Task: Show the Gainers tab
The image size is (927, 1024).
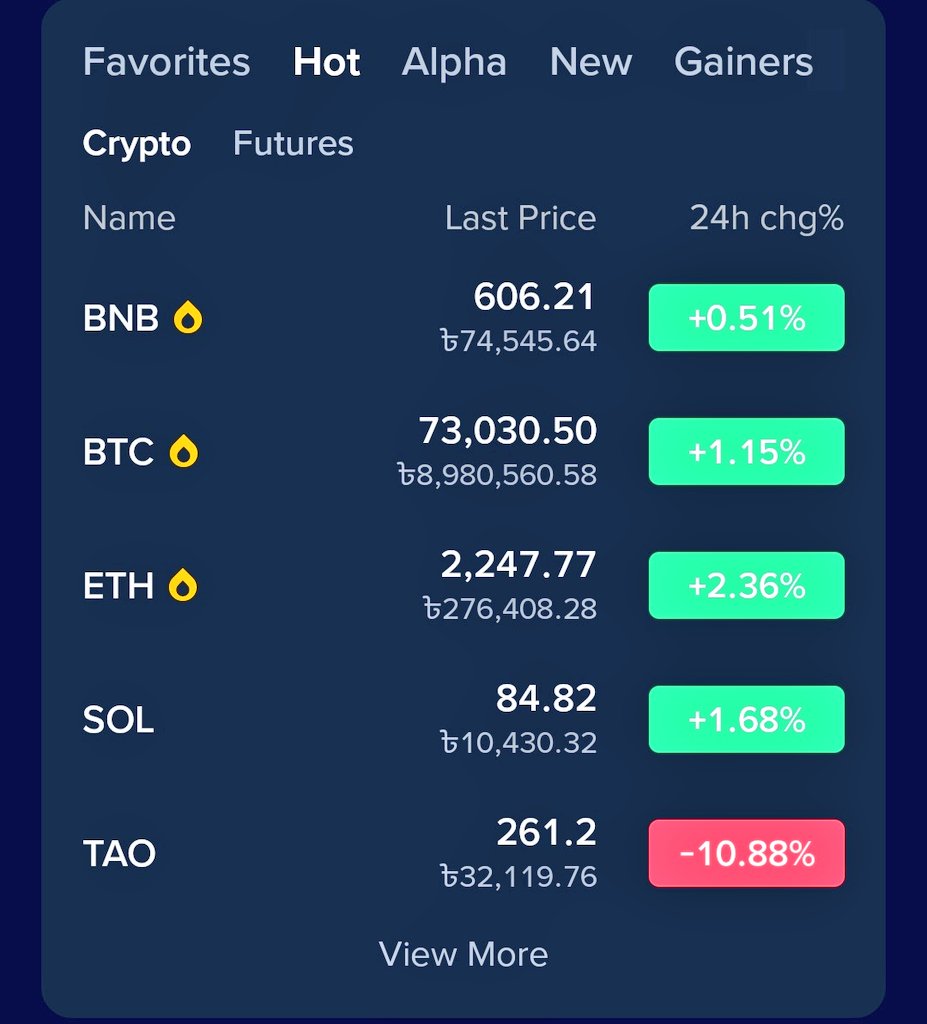Action: (x=744, y=62)
